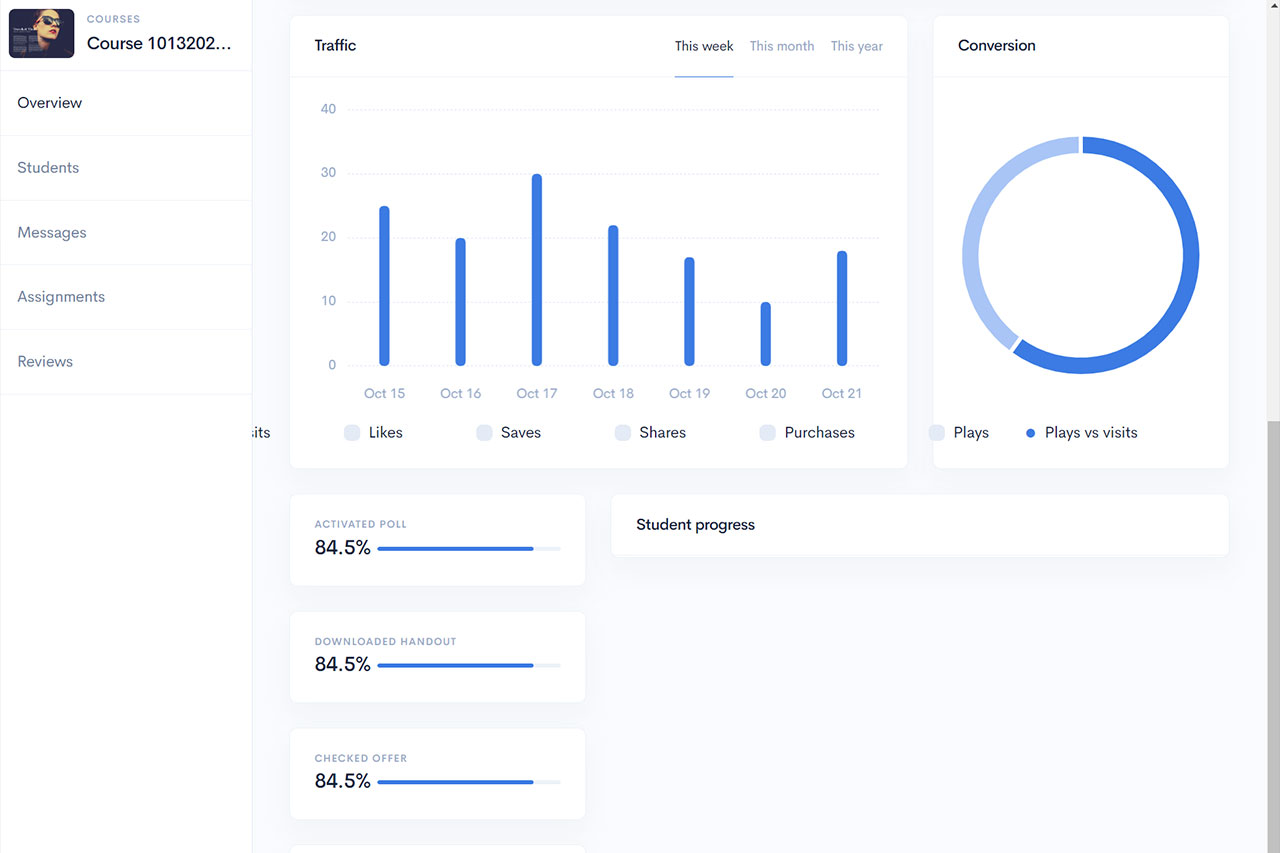The image size is (1280, 853).
Task: Click the COURSES label above the title
Action: [113, 19]
